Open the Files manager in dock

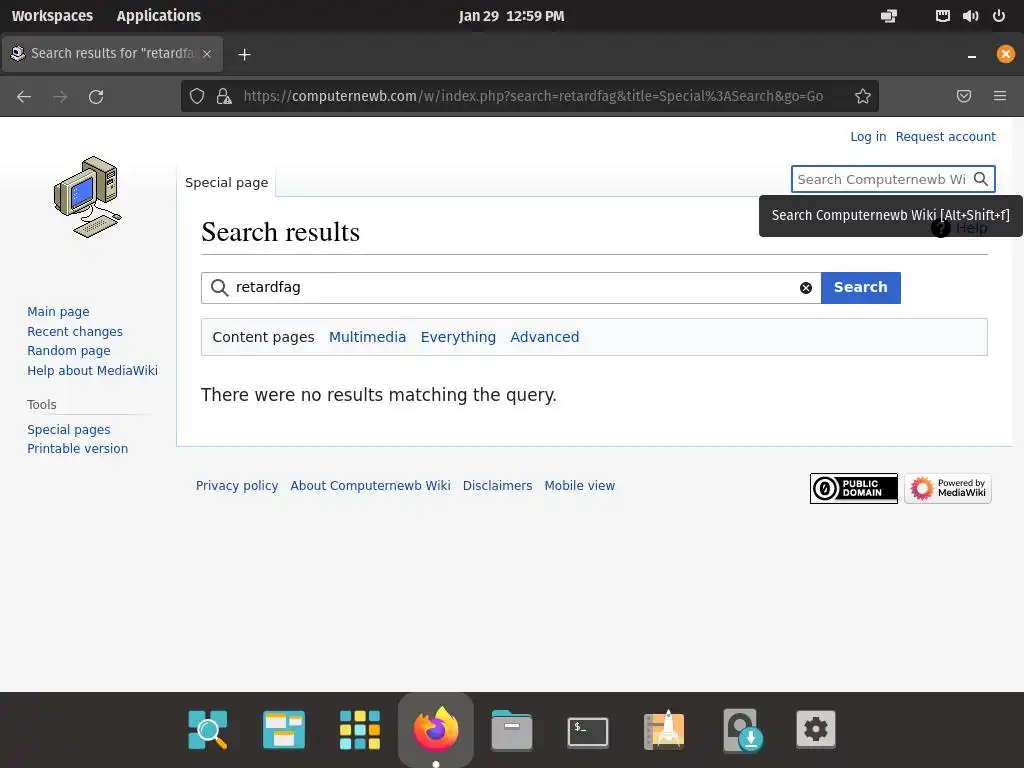click(x=511, y=729)
